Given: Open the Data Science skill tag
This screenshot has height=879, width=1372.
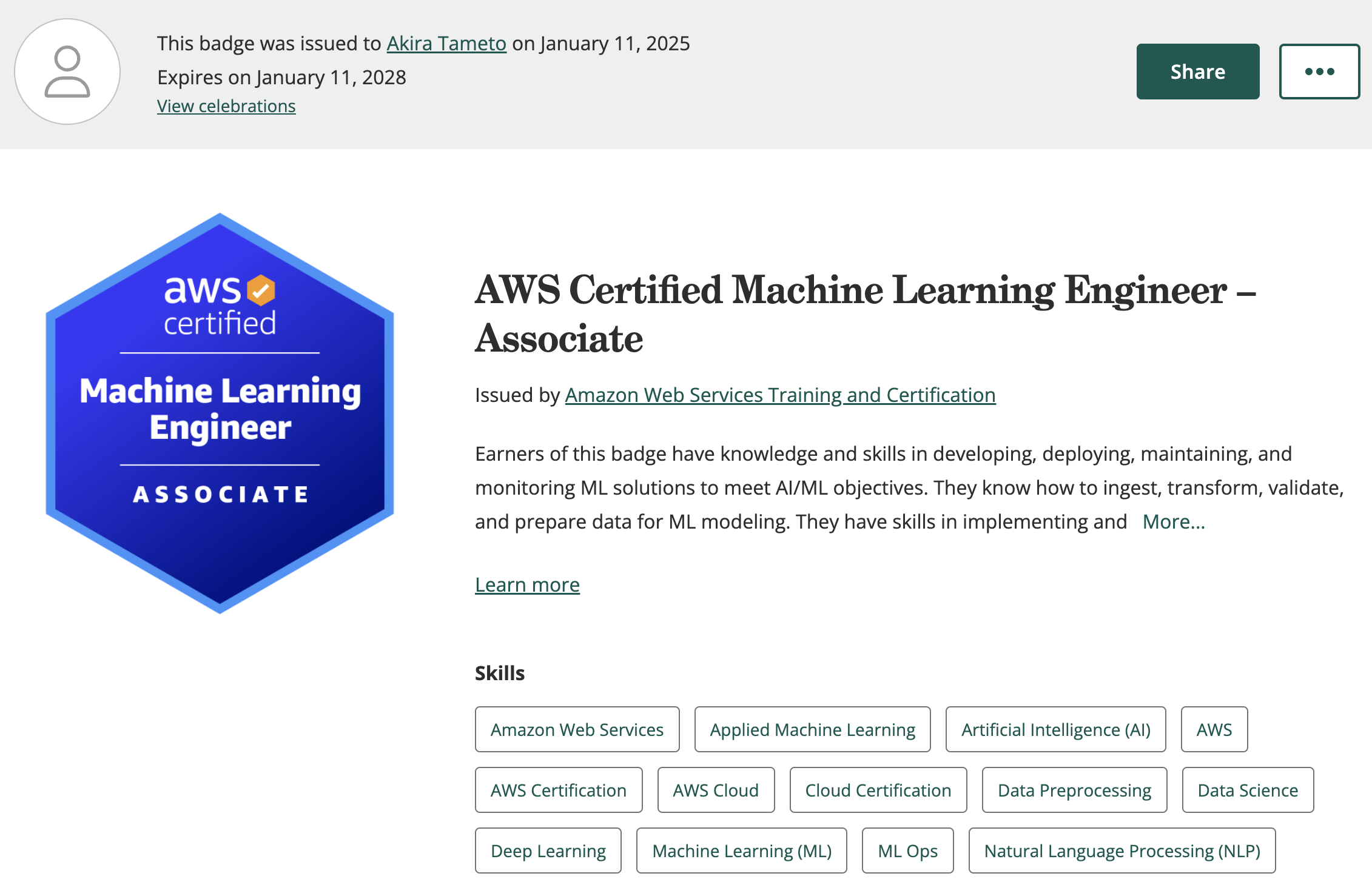Looking at the screenshot, I should tap(1248, 790).
